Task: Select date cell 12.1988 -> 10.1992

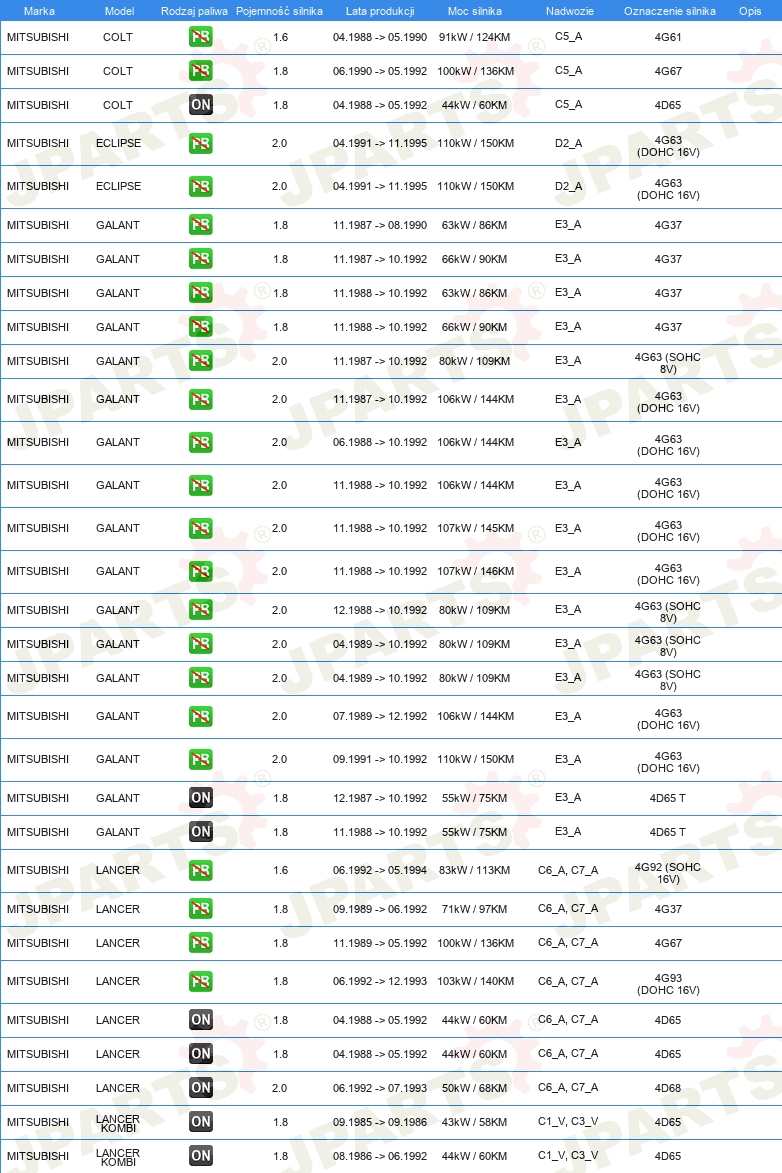Action: pyautogui.click(x=380, y=610)
